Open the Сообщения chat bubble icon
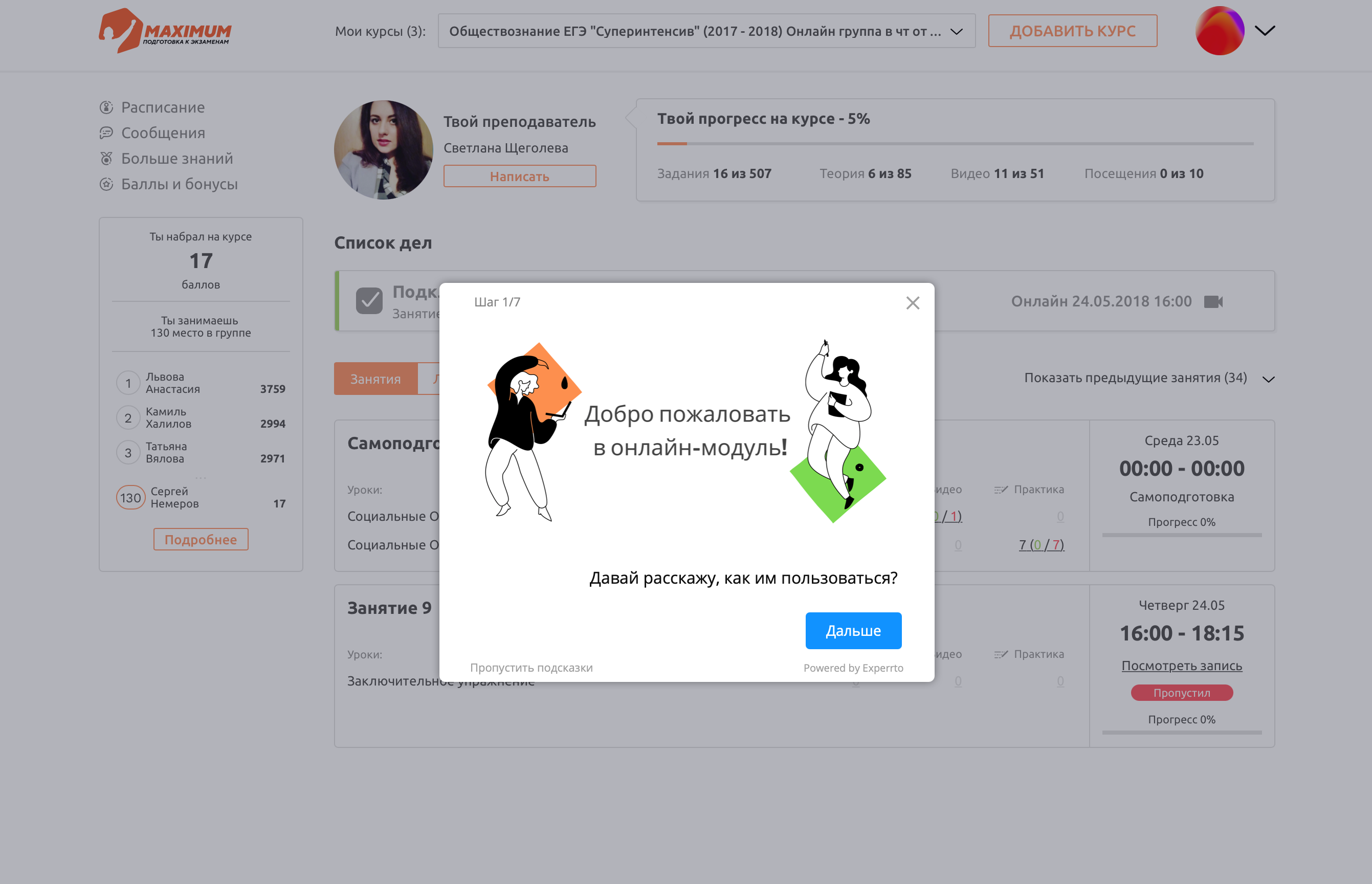The image size is (1372, 884). click(106, 132)
